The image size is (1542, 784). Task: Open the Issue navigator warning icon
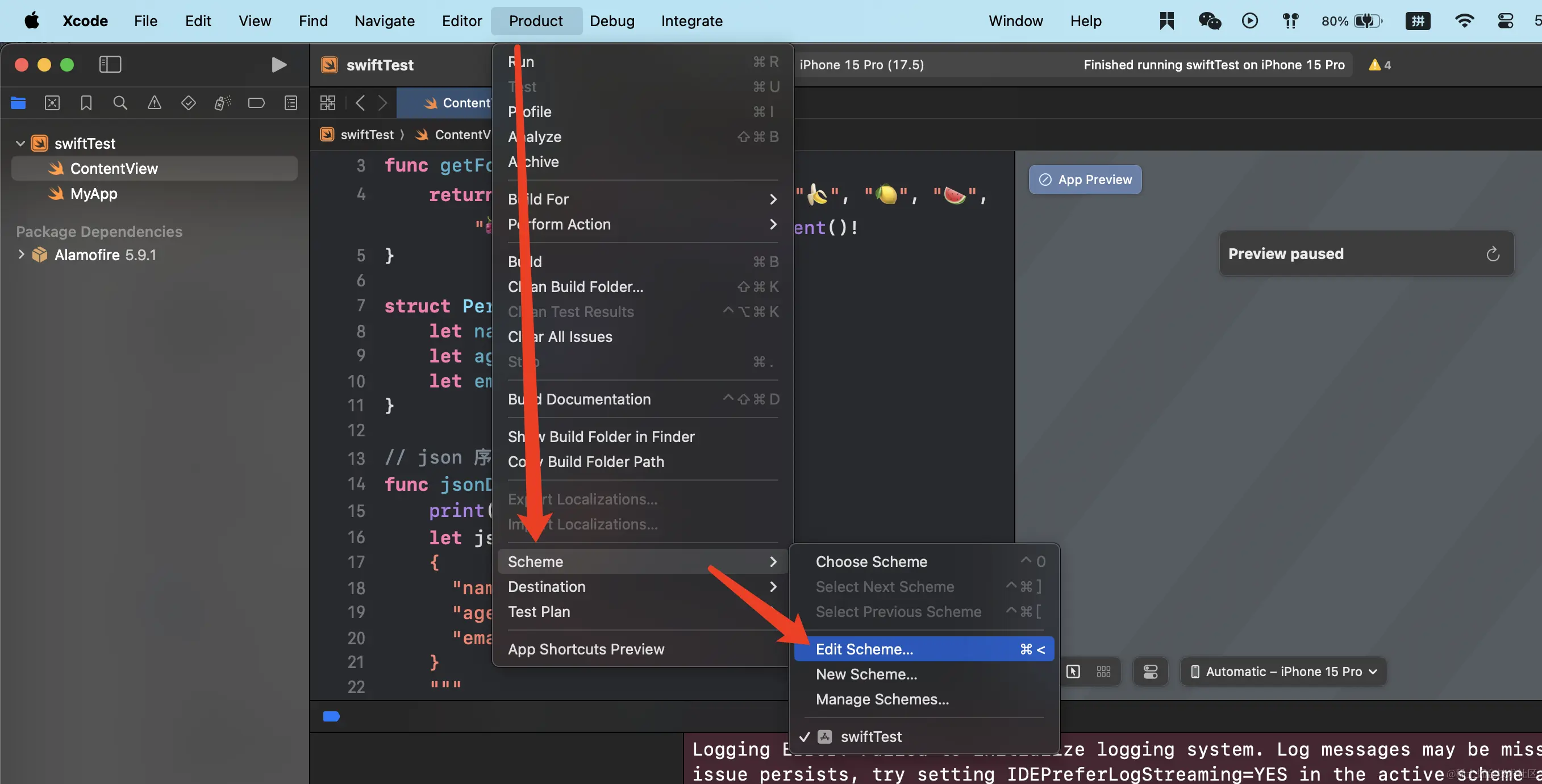click(155, 103)
